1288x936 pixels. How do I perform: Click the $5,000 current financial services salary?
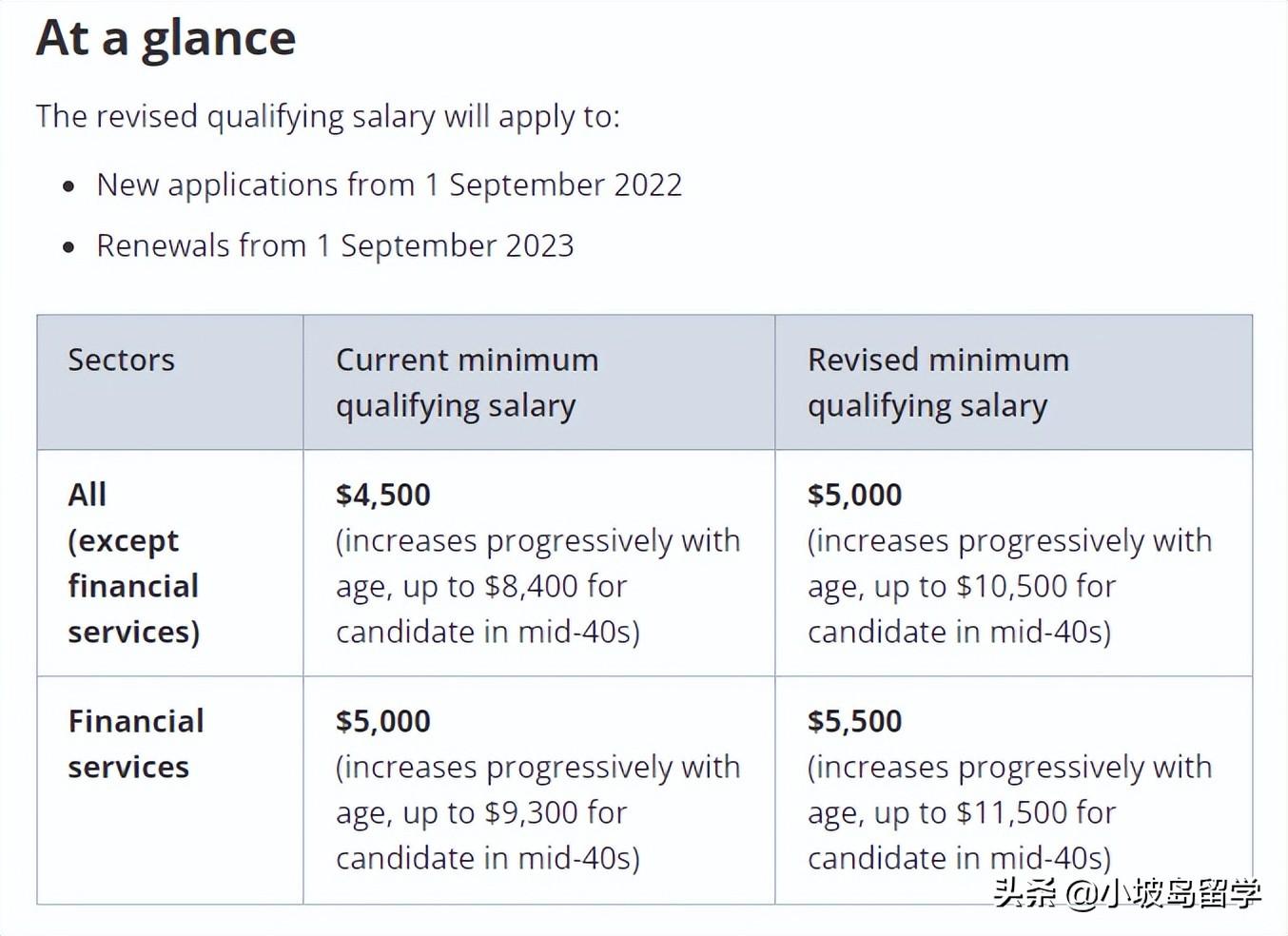[x=383, y=721]
